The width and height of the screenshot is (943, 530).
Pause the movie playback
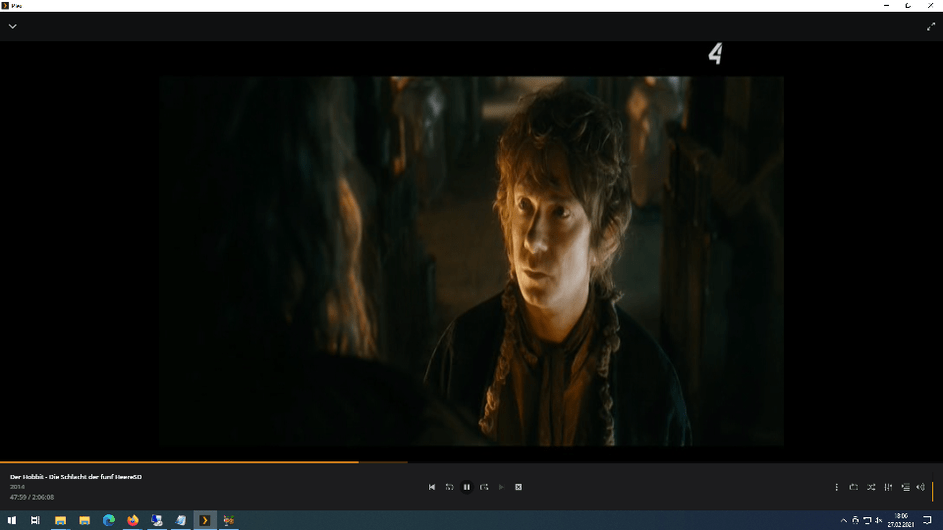[x=467, y=487]
